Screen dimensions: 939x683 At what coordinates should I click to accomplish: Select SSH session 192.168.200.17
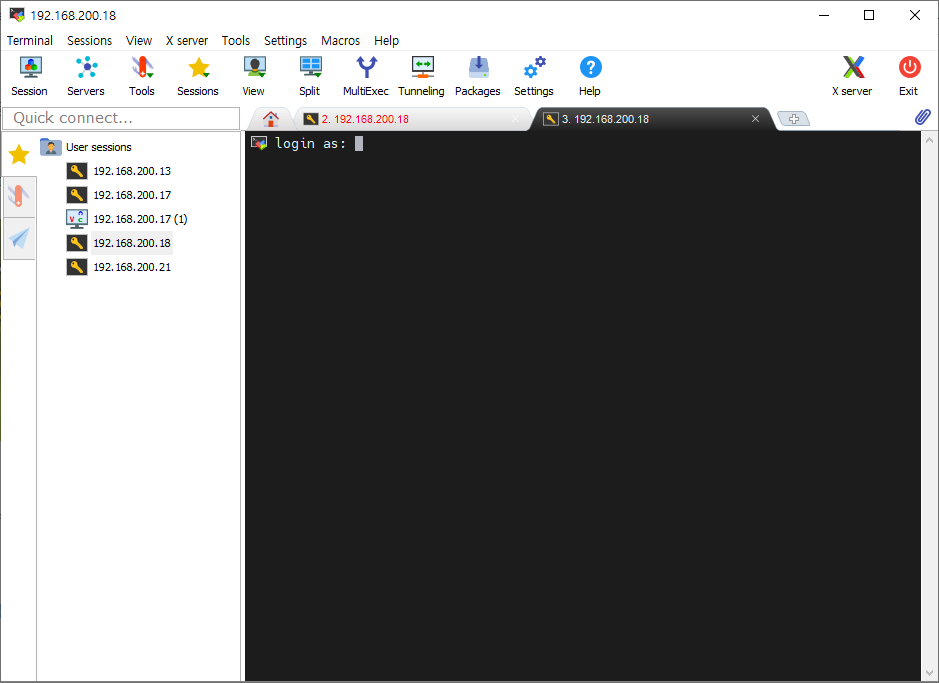(132, 195)
